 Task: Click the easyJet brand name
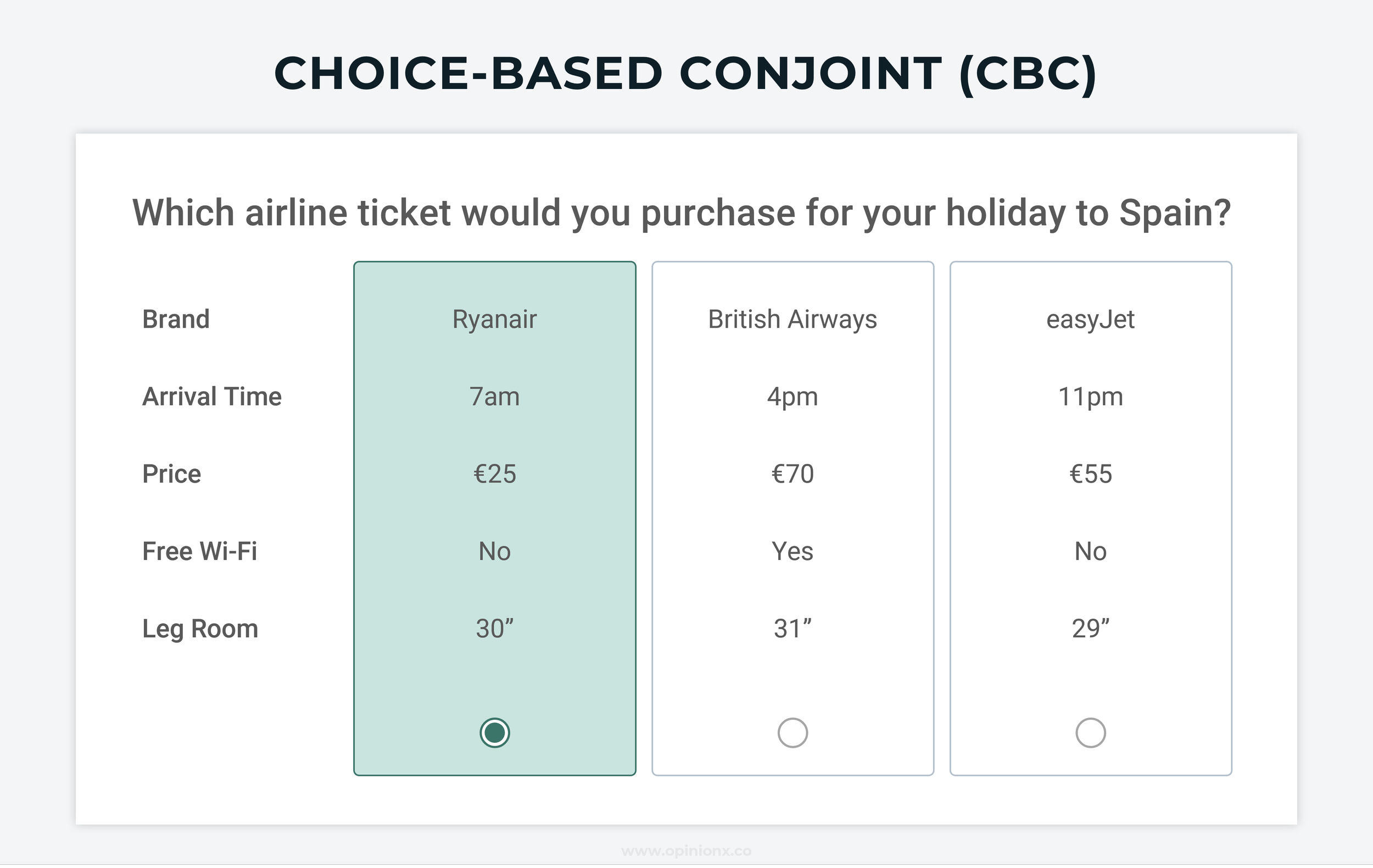click(x=1090, y=320)
